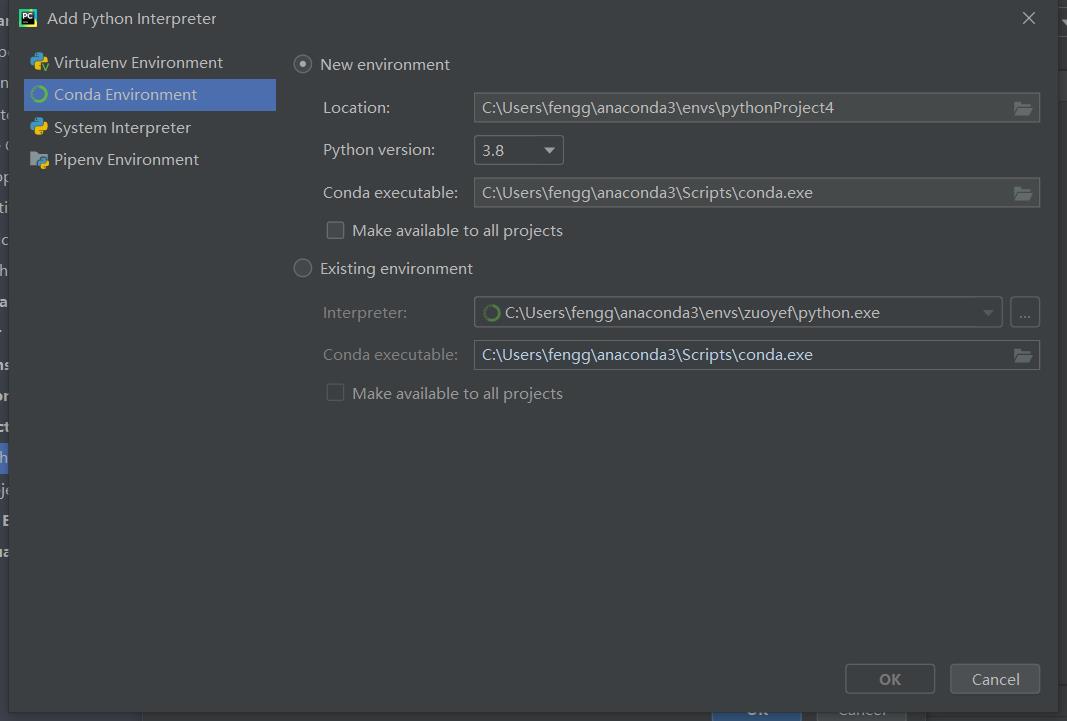Enable Make available to all projects for new environment
This screenshot has height=721, width=1067.
(335, 230)
